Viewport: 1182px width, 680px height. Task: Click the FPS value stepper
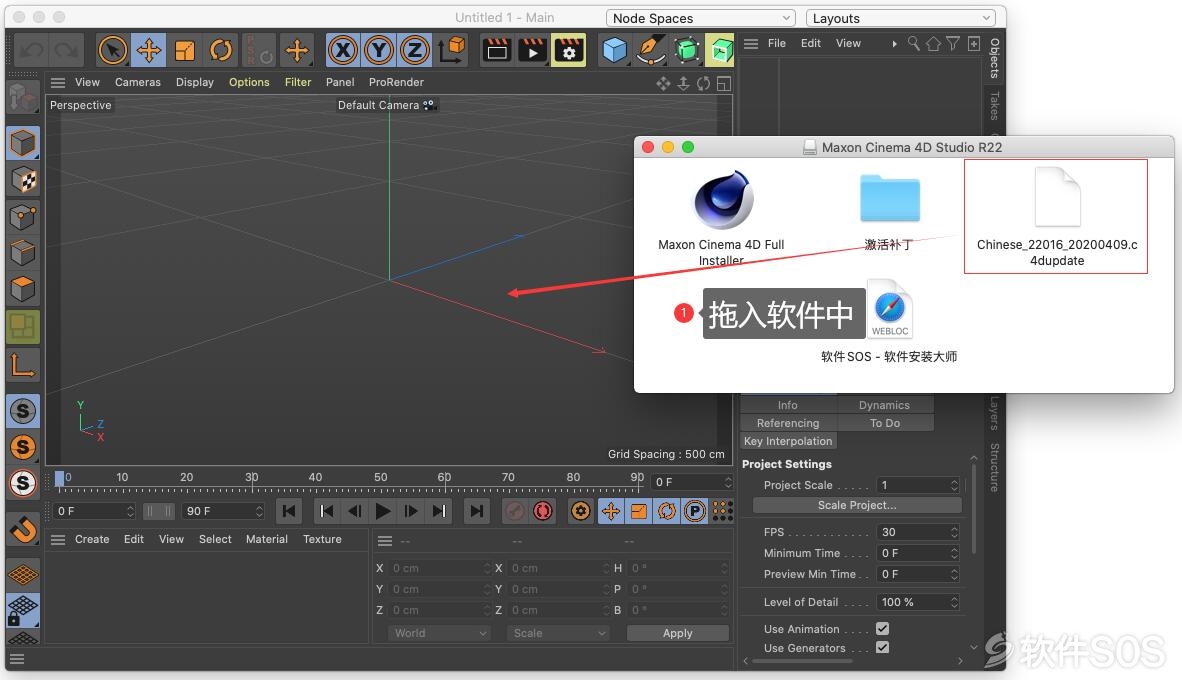point(954,532)
